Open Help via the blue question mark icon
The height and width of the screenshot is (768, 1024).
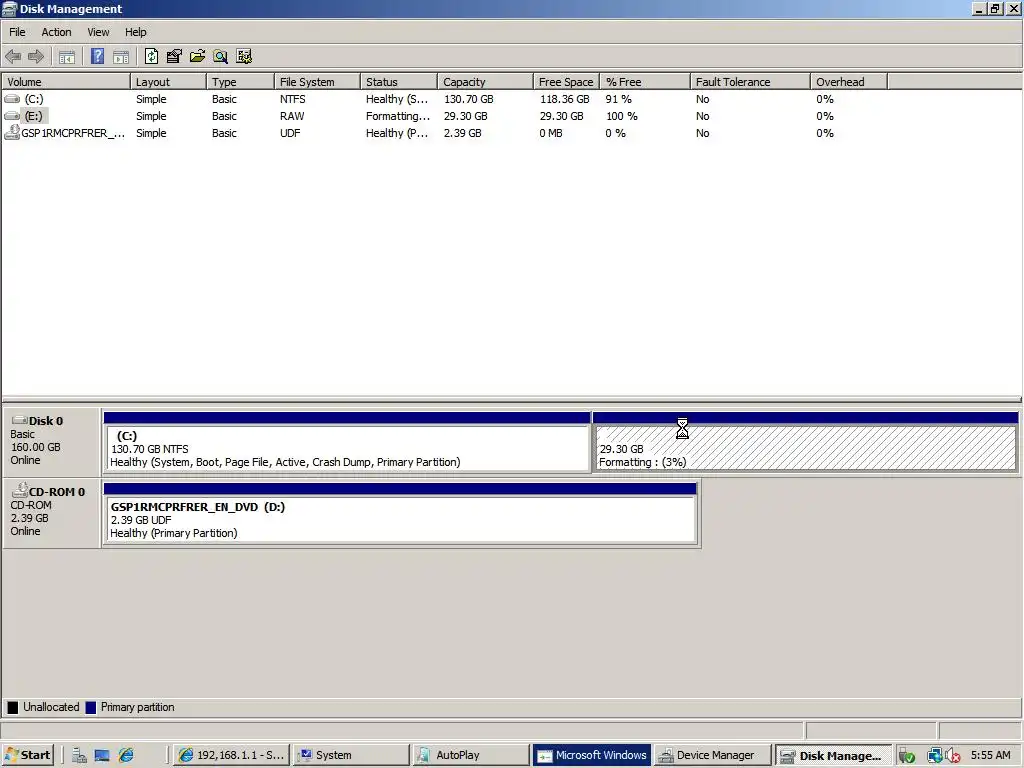[97, 57]
